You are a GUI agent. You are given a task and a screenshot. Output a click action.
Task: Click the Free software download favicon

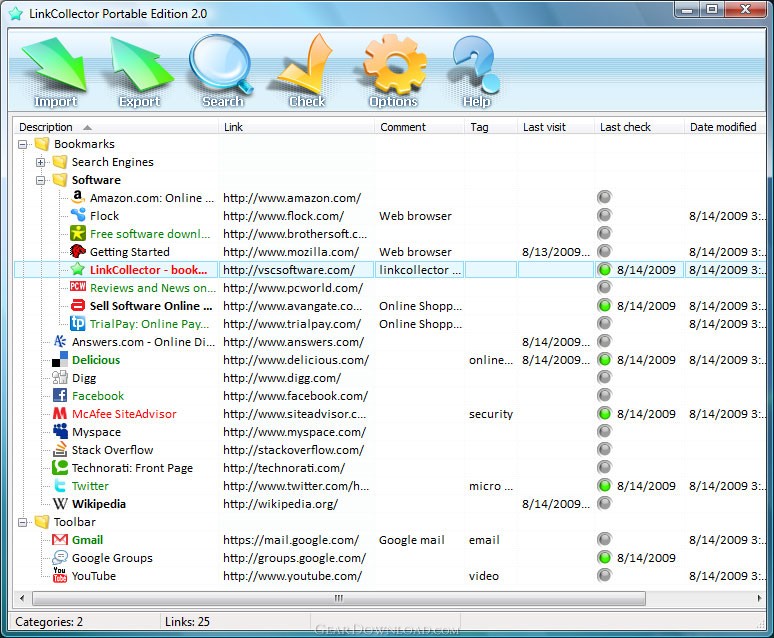(77, 233)
